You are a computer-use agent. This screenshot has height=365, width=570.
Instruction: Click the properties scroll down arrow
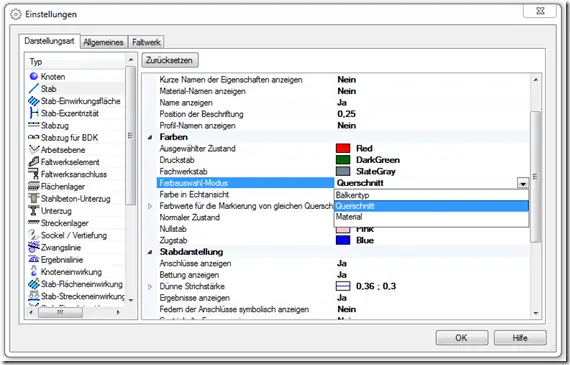pos(535,313)
